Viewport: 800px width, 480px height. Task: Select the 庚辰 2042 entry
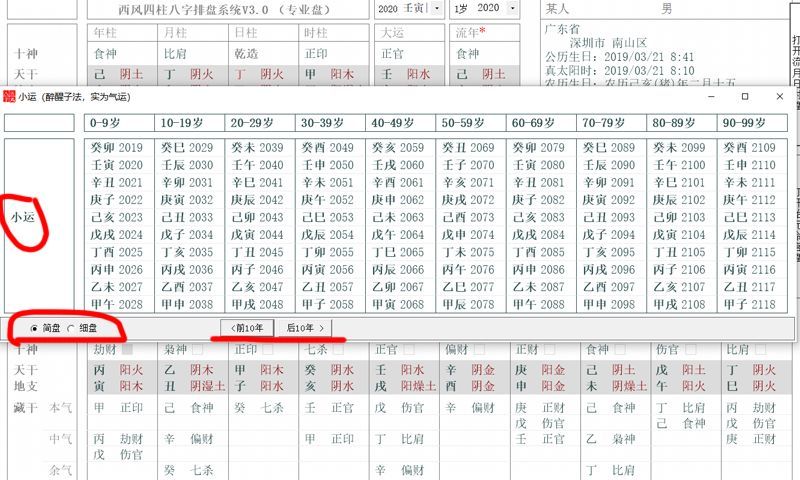click(x=258, y=200)
